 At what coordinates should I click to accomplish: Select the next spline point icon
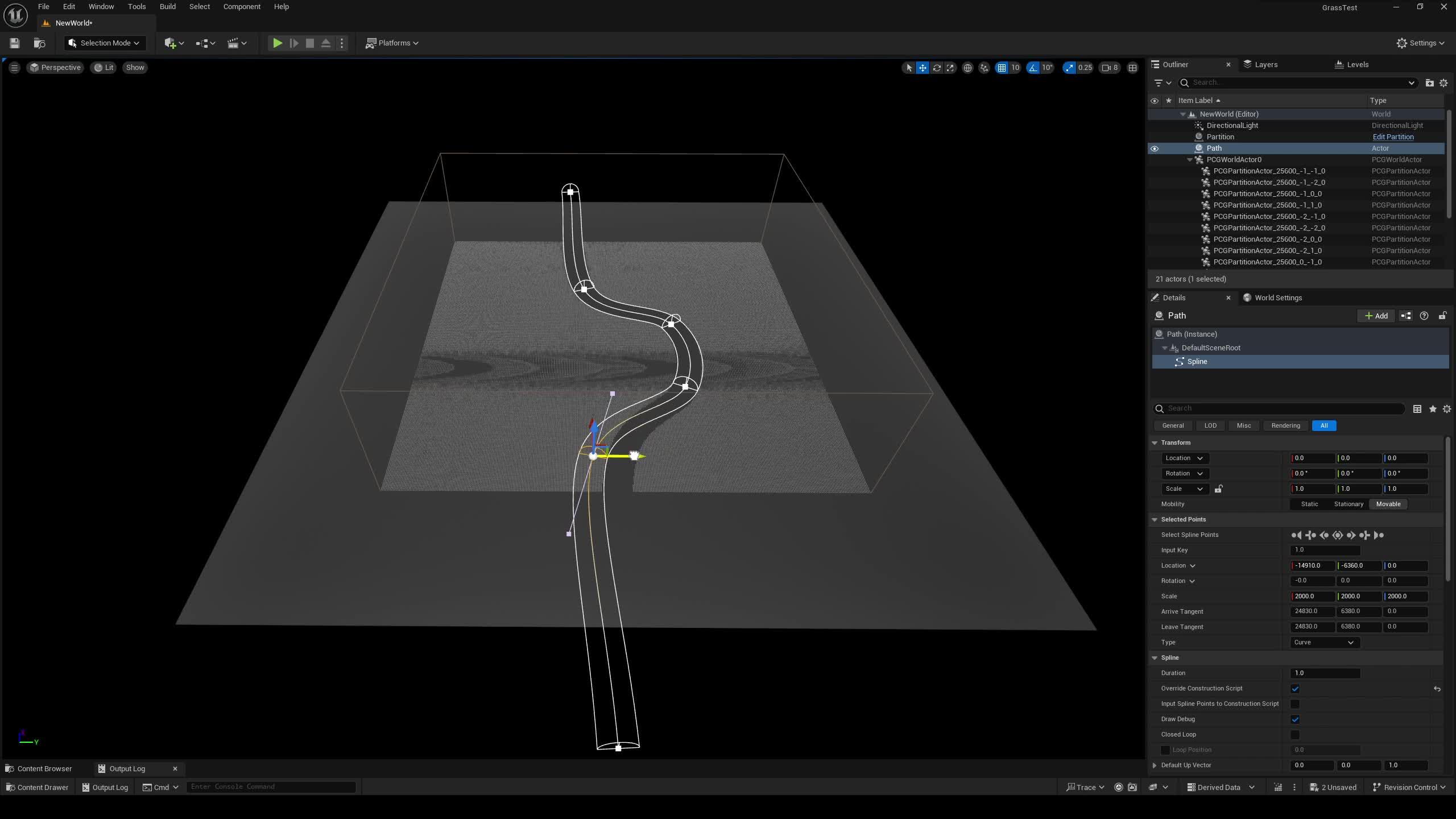pos(1351,535)
